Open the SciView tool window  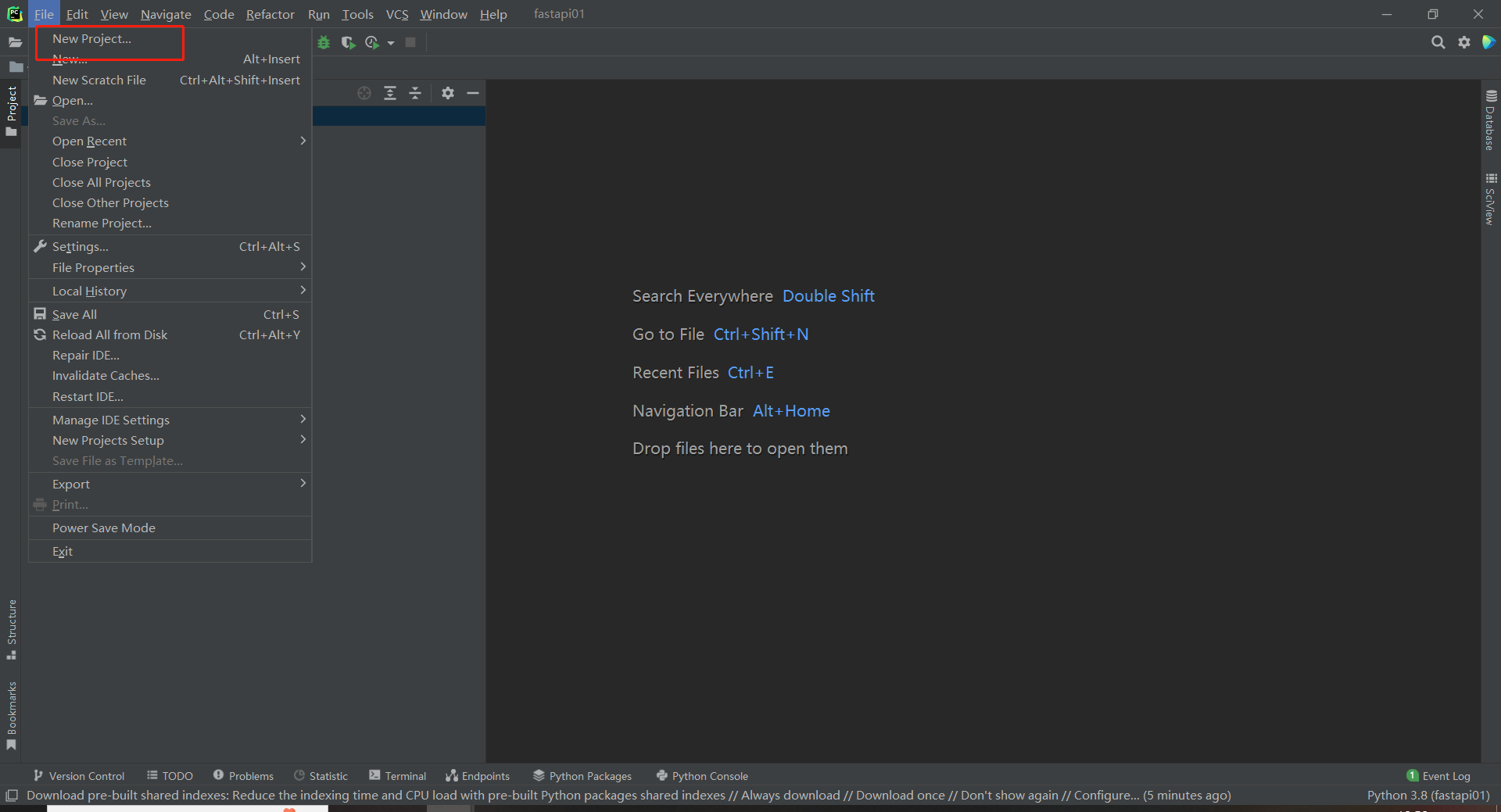[x=1490, y=199]
